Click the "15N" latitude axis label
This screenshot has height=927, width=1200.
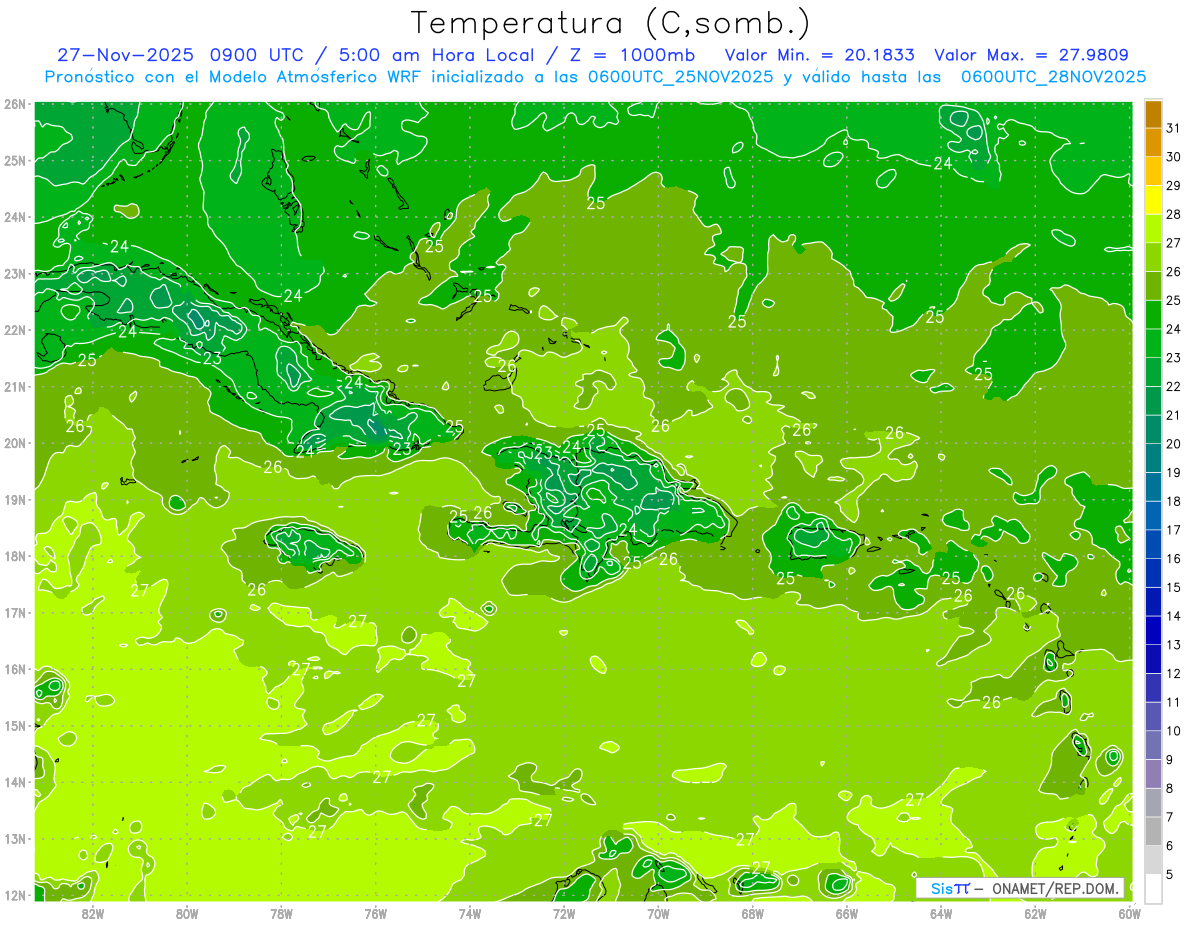click(15, 725)
